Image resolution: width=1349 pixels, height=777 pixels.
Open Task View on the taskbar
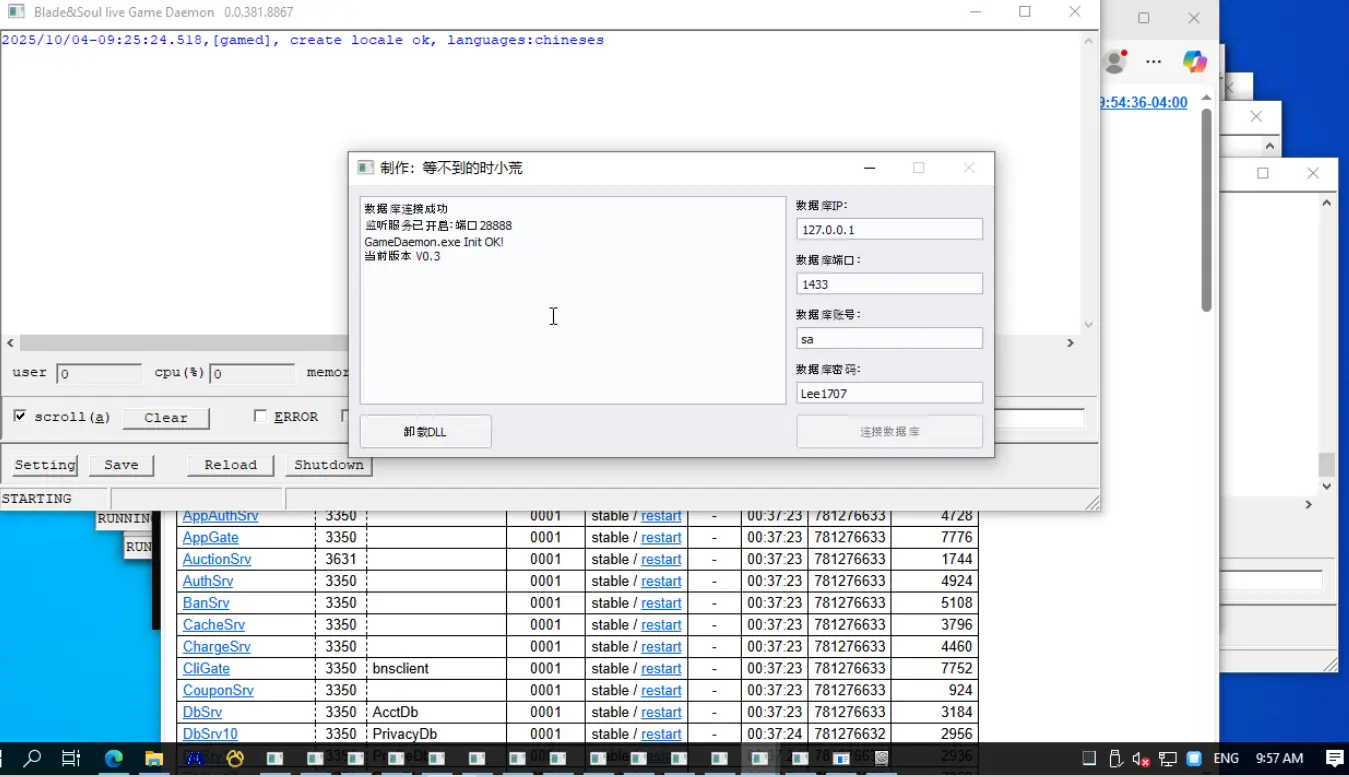[71, 759]
